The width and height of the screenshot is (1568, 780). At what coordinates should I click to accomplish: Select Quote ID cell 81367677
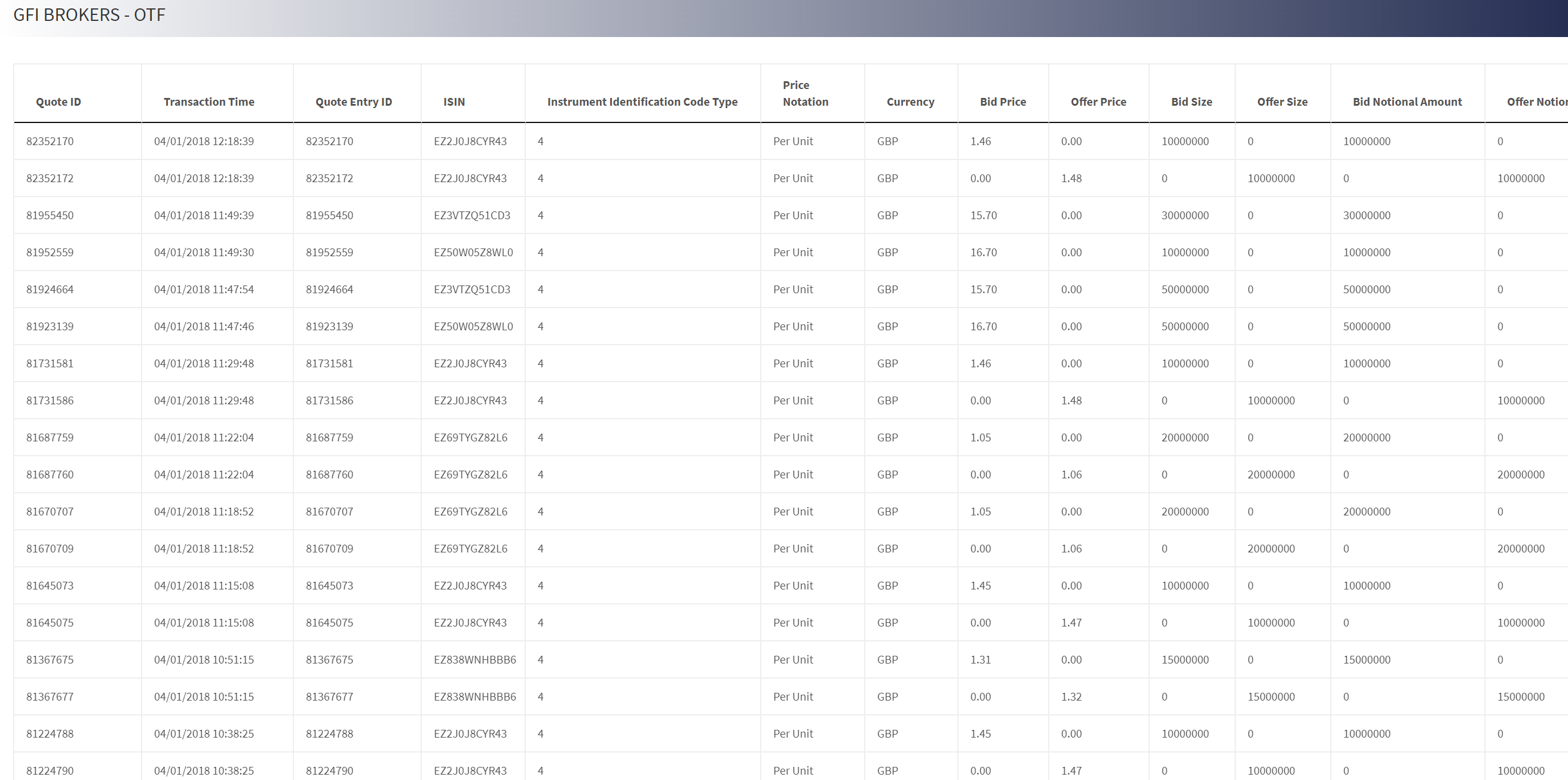coord(50,697)
